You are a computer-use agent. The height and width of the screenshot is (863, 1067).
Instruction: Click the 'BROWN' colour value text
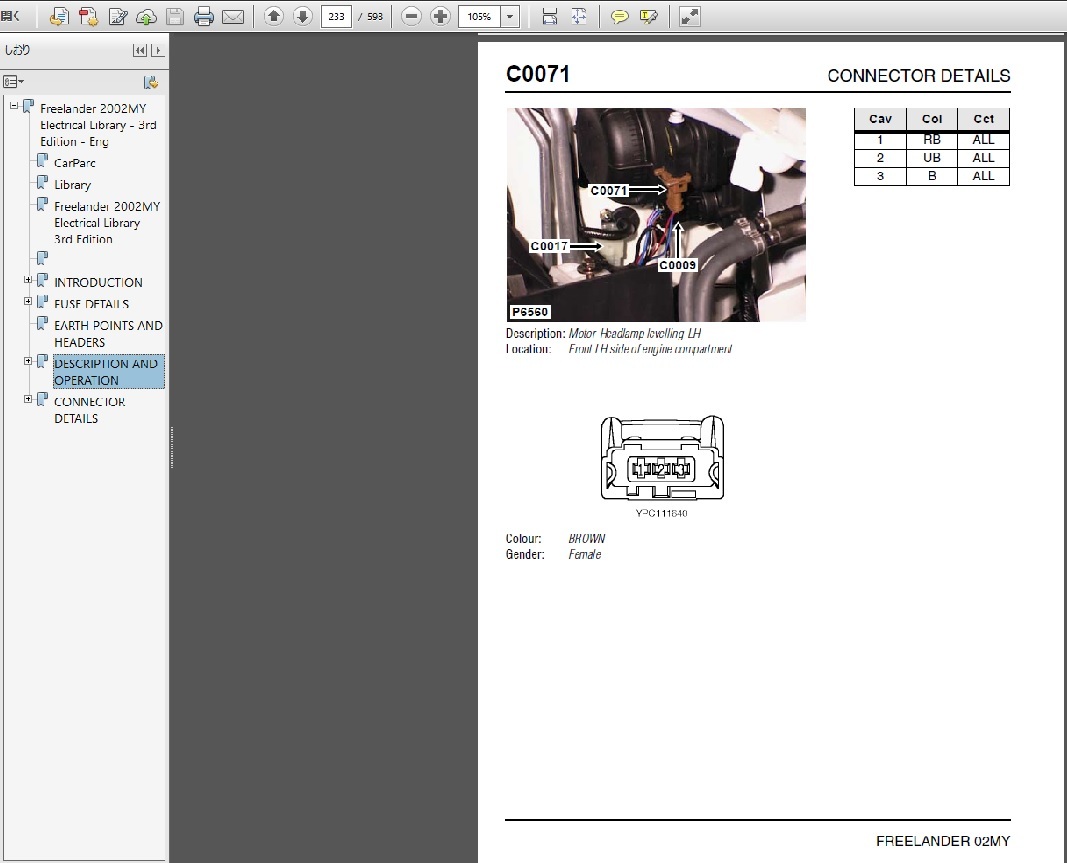[587, 538]
